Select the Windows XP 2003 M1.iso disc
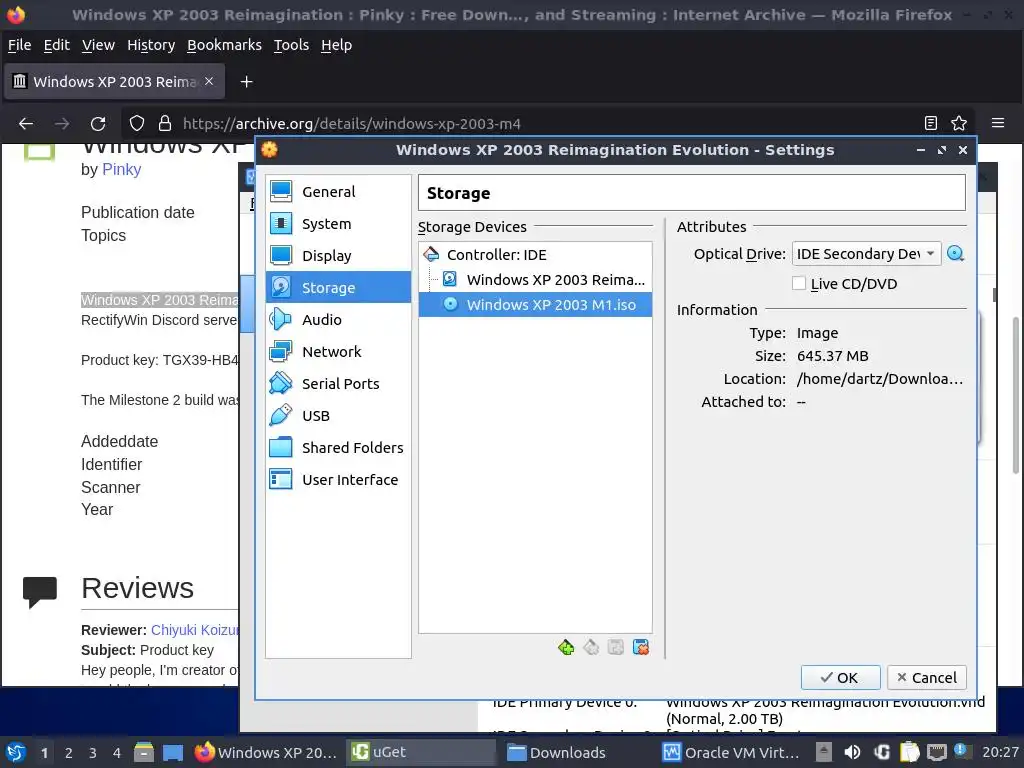The height and width of the screenshot is (768, 1024). coord(535,304)
